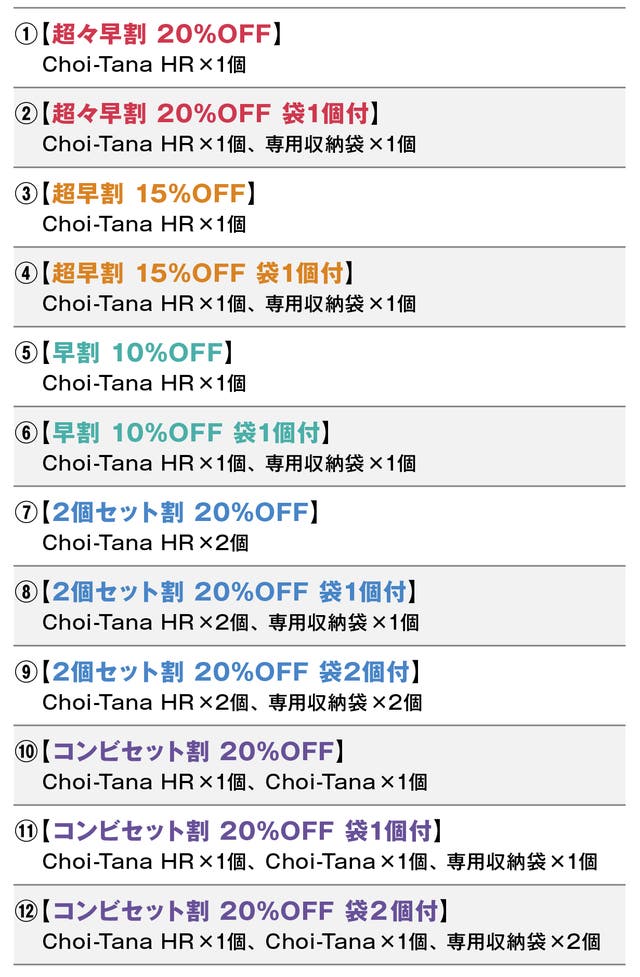
Task: Click 2個セット割 20%OFF heading without bag
Action: tap(180, 513)
